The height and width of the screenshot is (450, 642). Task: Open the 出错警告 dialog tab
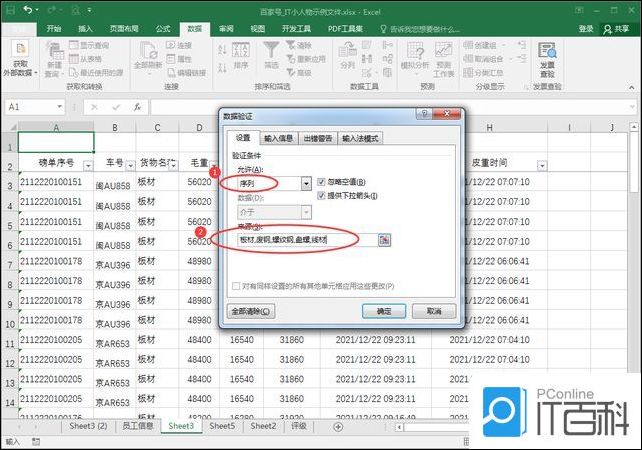pyautogui.click(x=318, y=138)
